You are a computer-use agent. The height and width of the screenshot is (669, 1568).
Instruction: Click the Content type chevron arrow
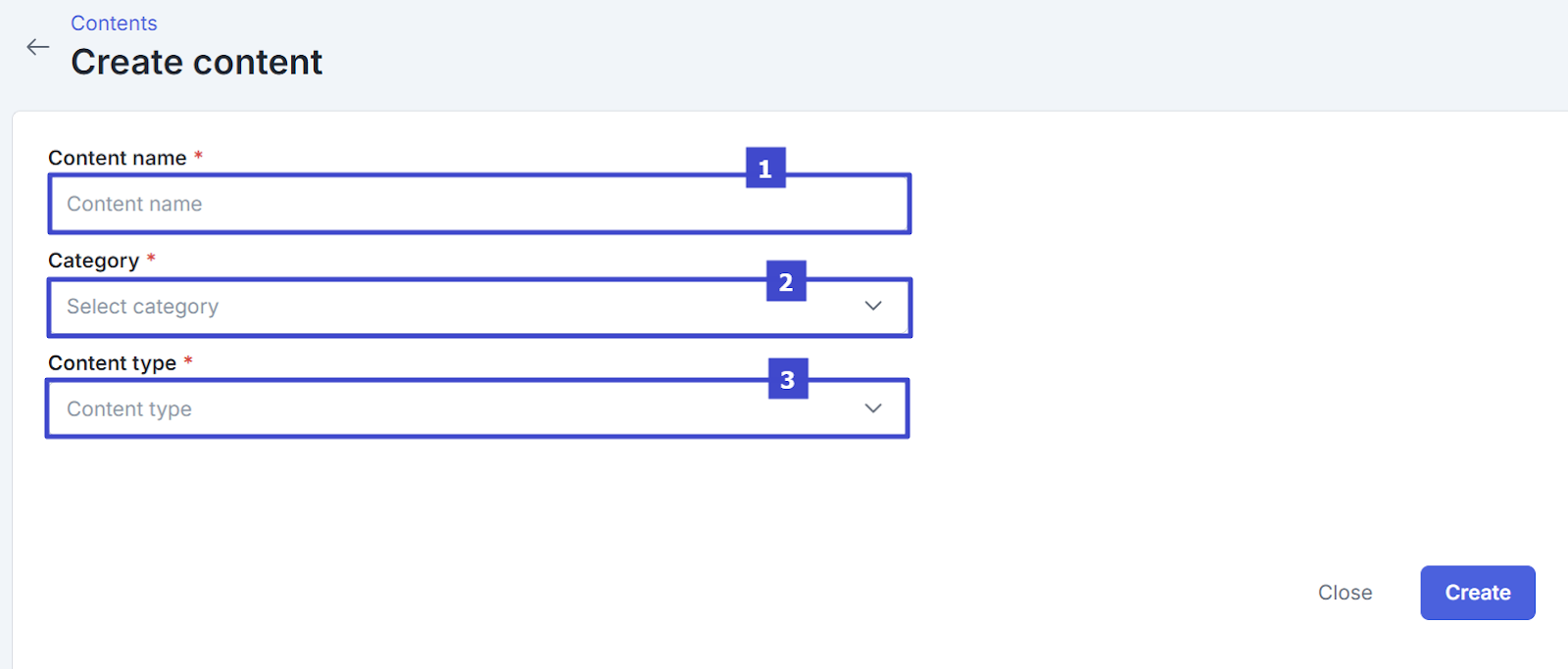tap(873, 408)
